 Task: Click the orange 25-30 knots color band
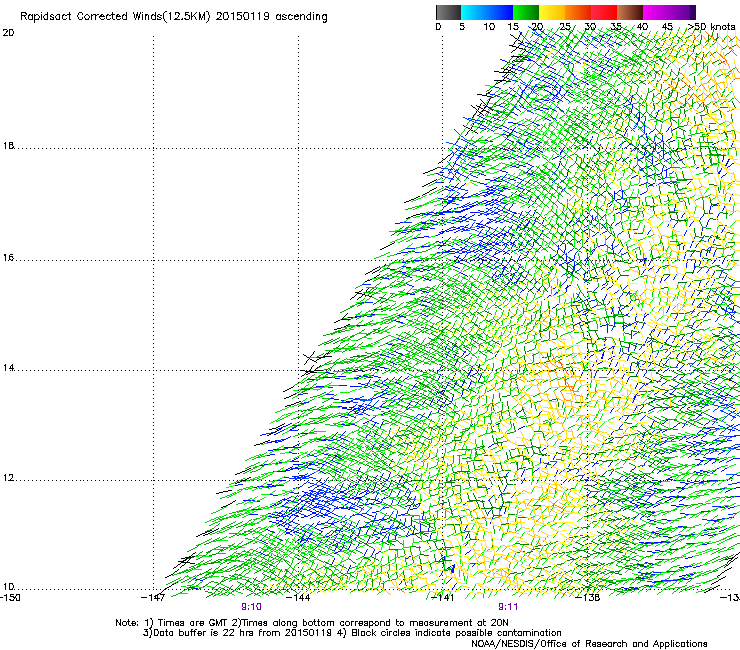[x=578, y=12]
